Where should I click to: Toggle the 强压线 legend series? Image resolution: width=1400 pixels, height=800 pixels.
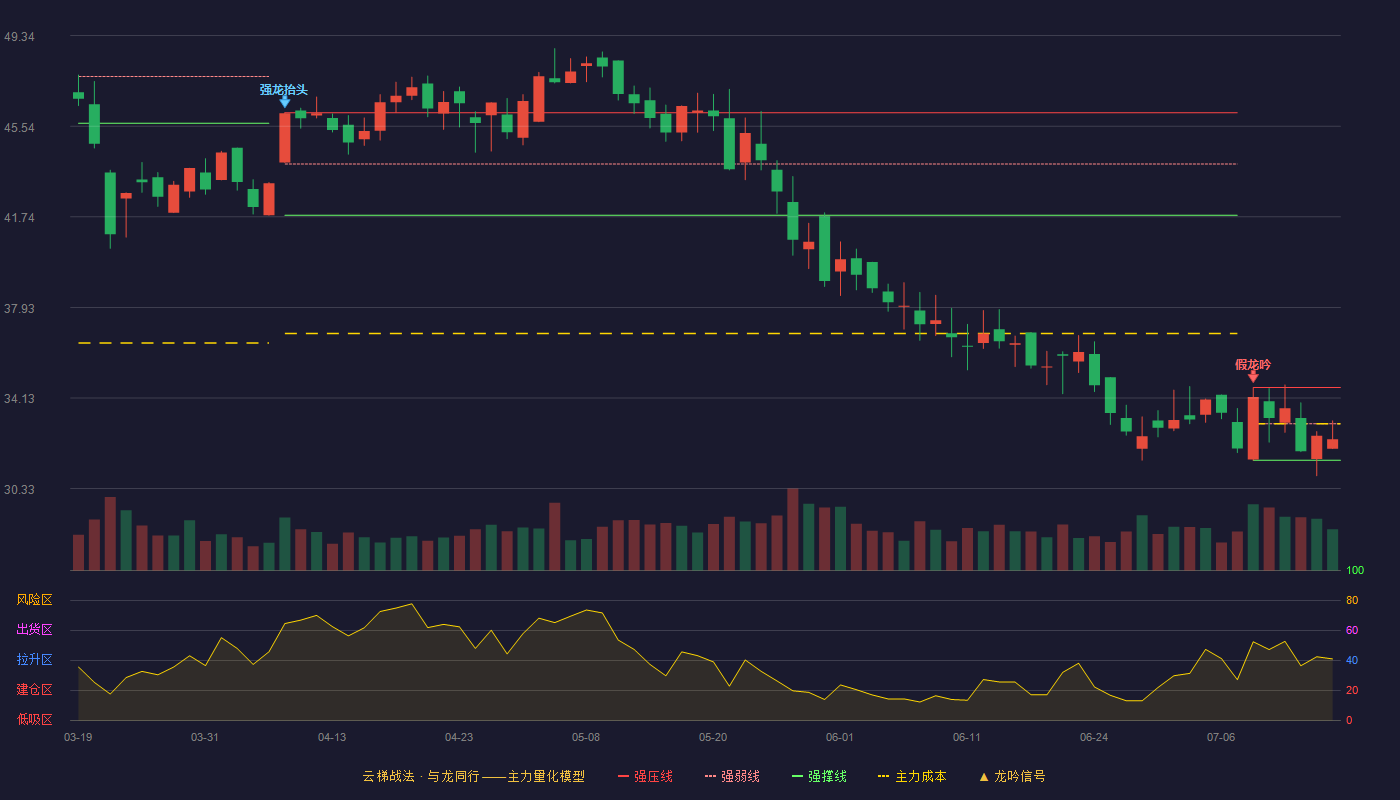(645, 776)
